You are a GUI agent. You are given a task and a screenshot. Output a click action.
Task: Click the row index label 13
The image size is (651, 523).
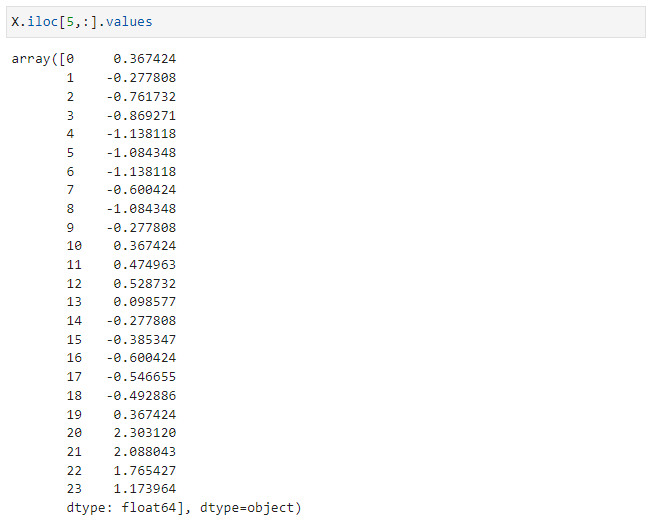click(x=74, y=302)
